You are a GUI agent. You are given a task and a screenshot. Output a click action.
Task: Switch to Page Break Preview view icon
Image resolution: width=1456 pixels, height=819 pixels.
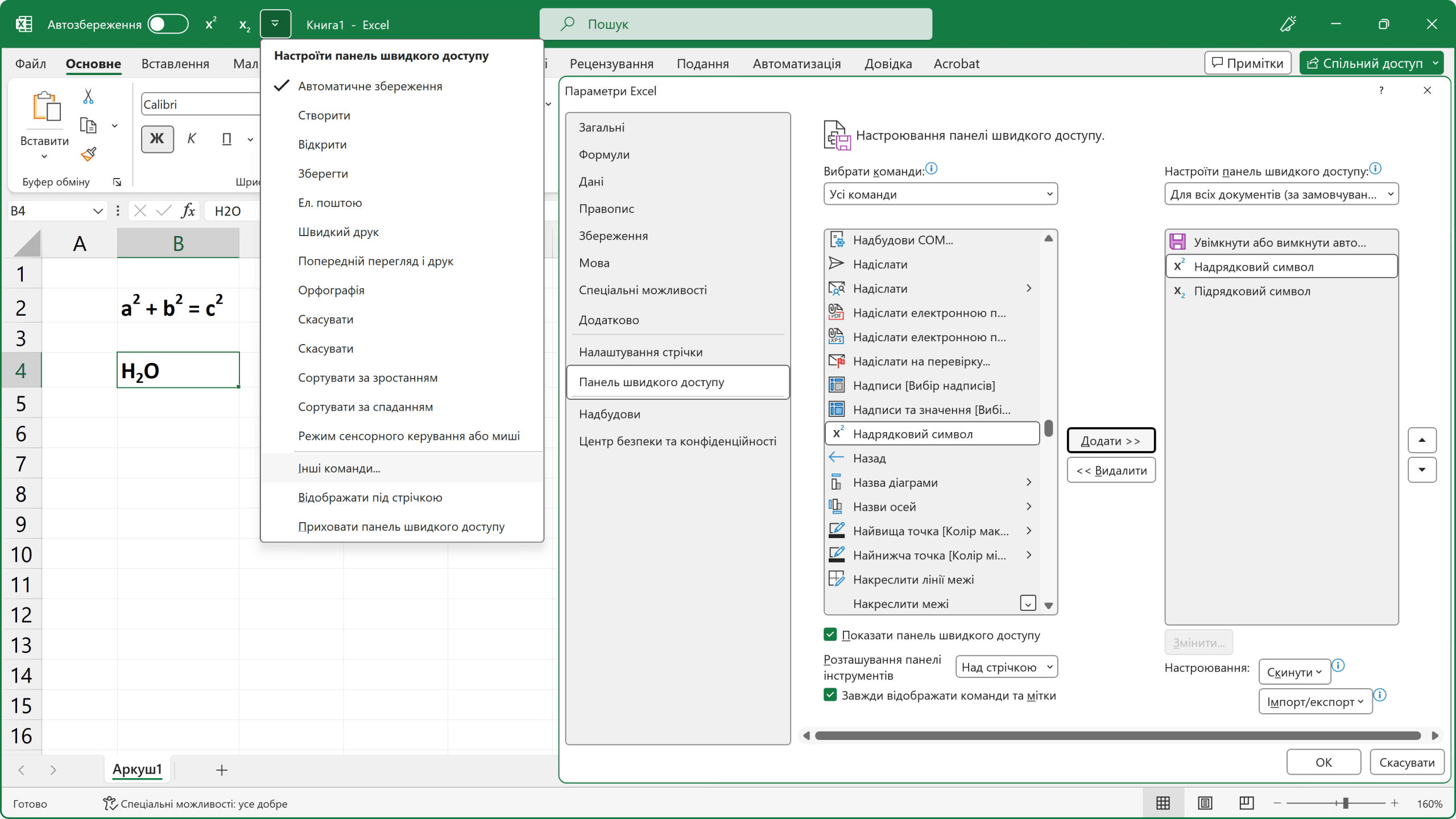tap(1246, 803)
